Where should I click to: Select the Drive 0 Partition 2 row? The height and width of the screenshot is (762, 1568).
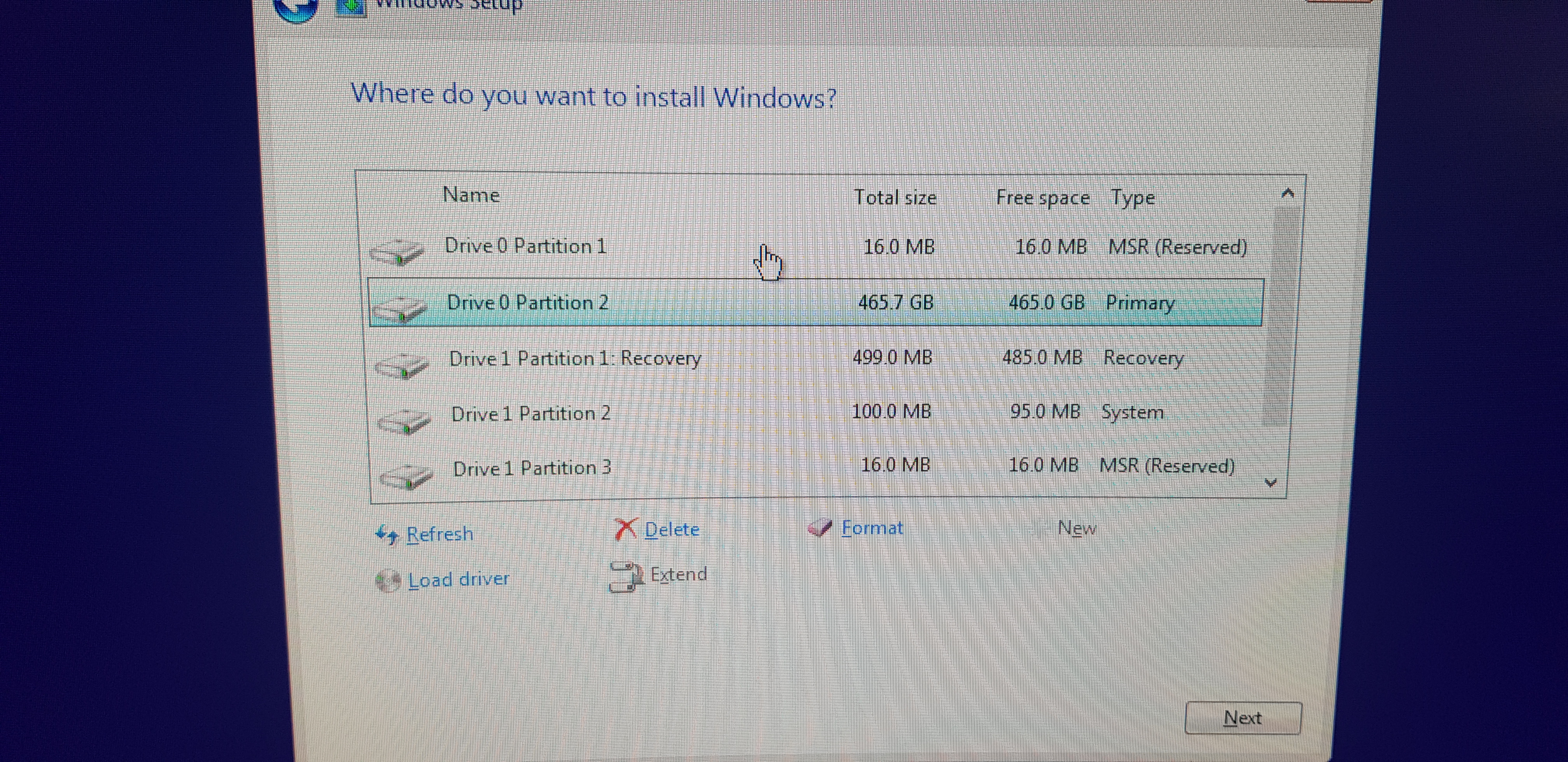coord(815,302)
